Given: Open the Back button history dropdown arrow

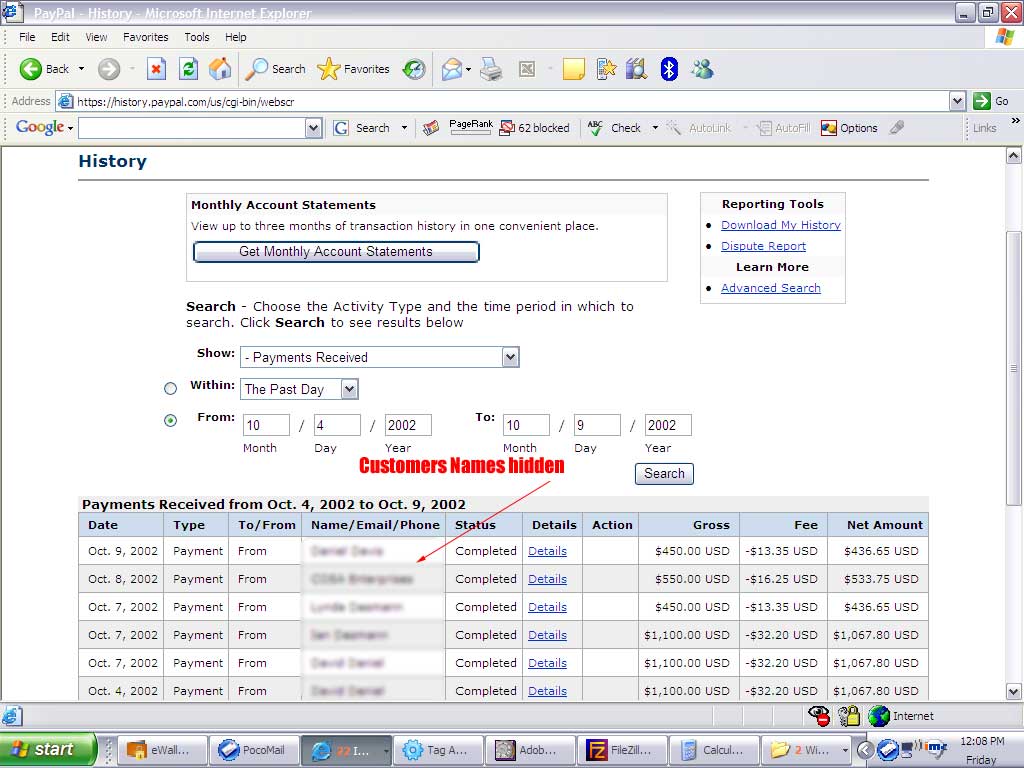Looking at the screenshot, I should coord(81,69).
